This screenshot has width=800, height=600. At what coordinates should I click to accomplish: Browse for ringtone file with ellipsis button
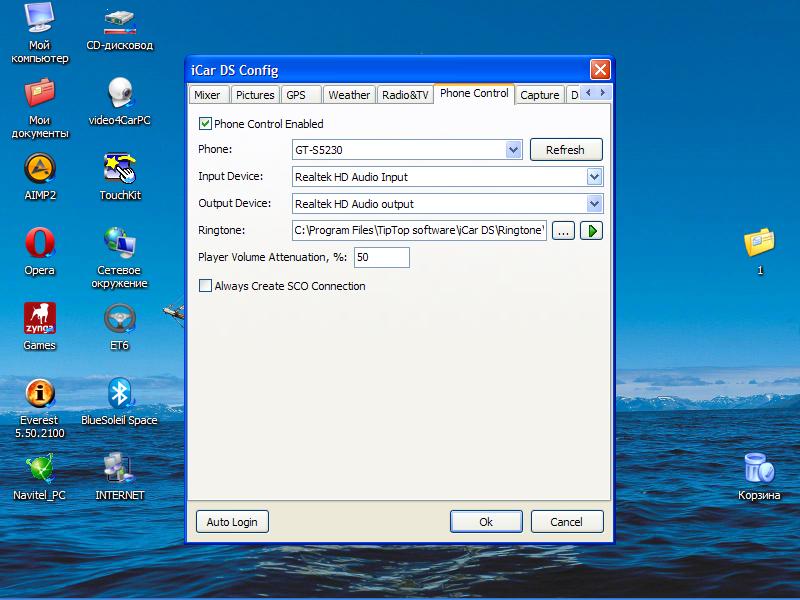coord(564,231)
